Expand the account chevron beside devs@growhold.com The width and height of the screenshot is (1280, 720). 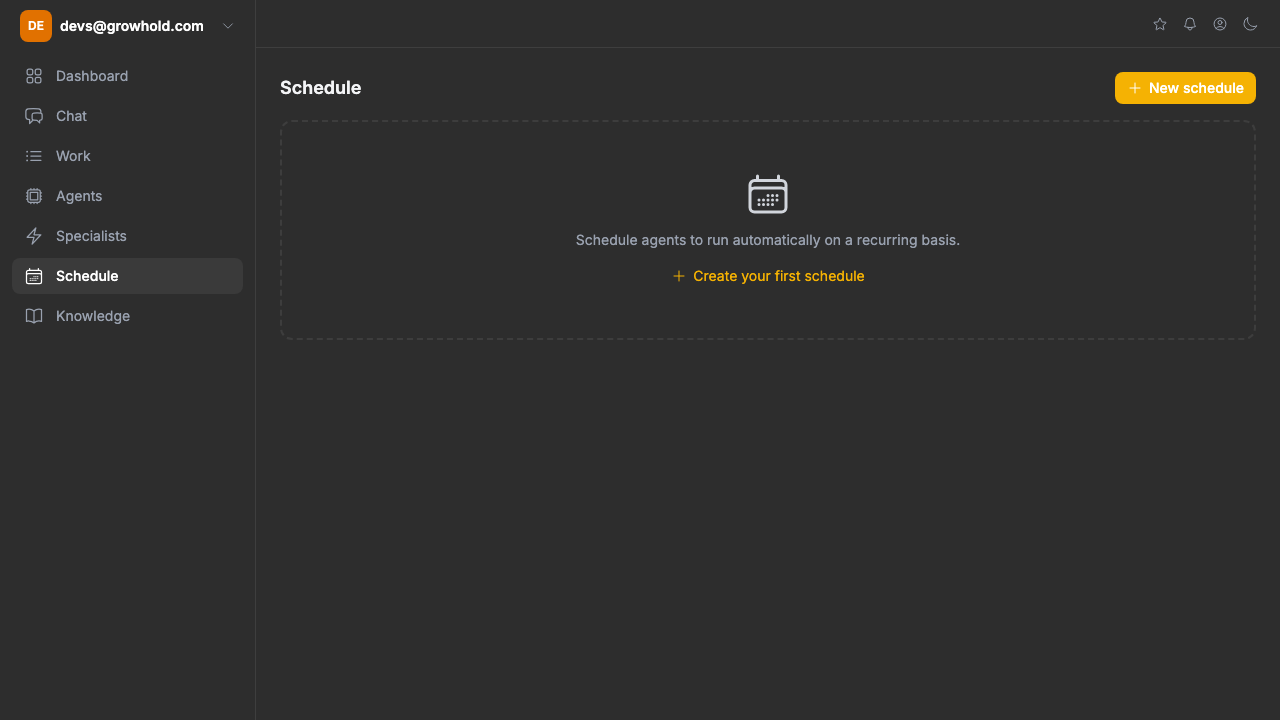pos(228,26)
